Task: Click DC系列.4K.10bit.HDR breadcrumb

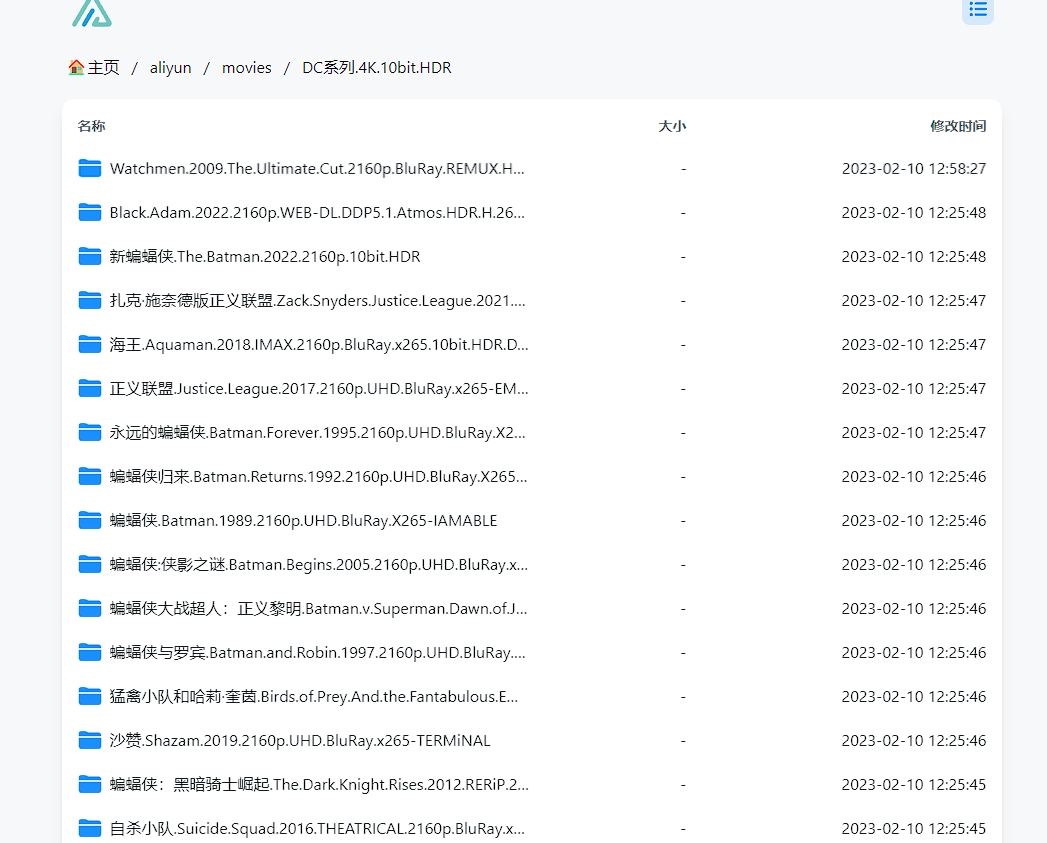Action: tap(377, 67)
